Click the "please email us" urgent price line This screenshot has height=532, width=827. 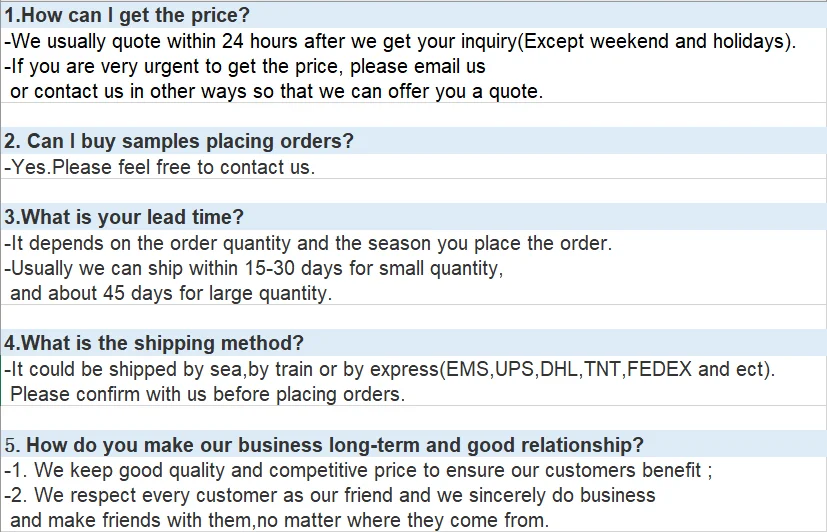pyautogui.click(x=245, y=66)
